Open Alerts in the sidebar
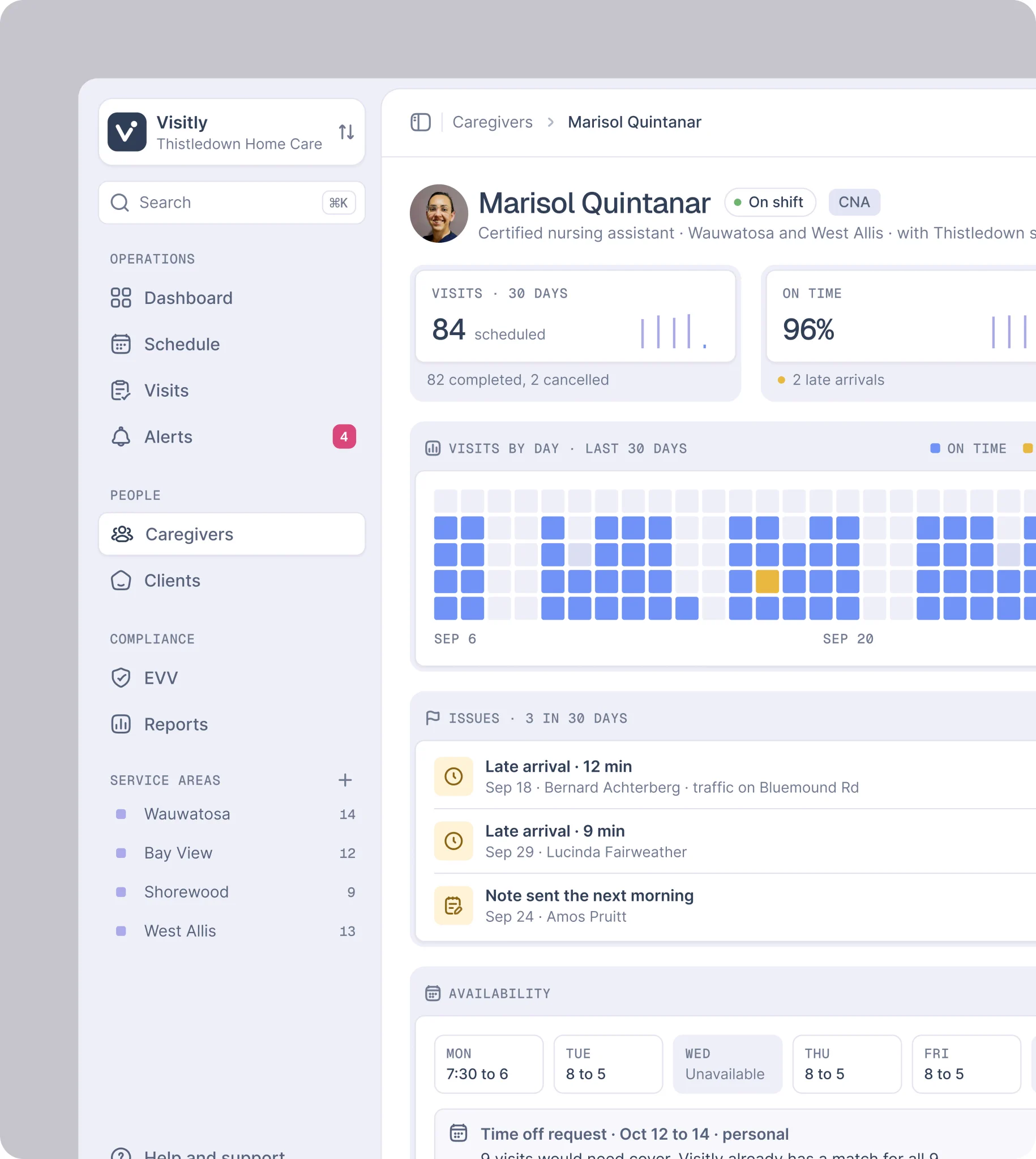Screen dimensions: 1036x1159 tap(232, 436)
